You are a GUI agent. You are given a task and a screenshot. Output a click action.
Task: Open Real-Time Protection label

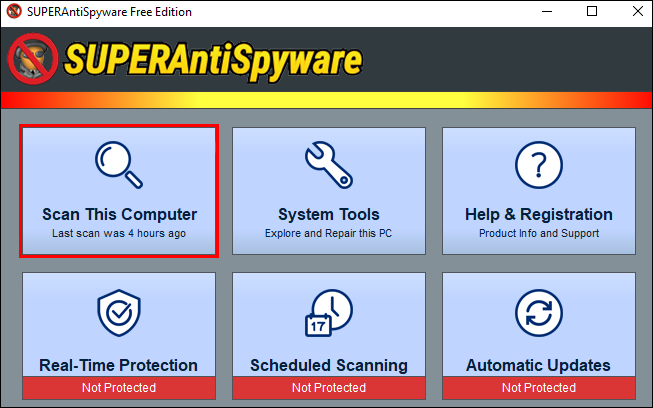tap(118, 365)
